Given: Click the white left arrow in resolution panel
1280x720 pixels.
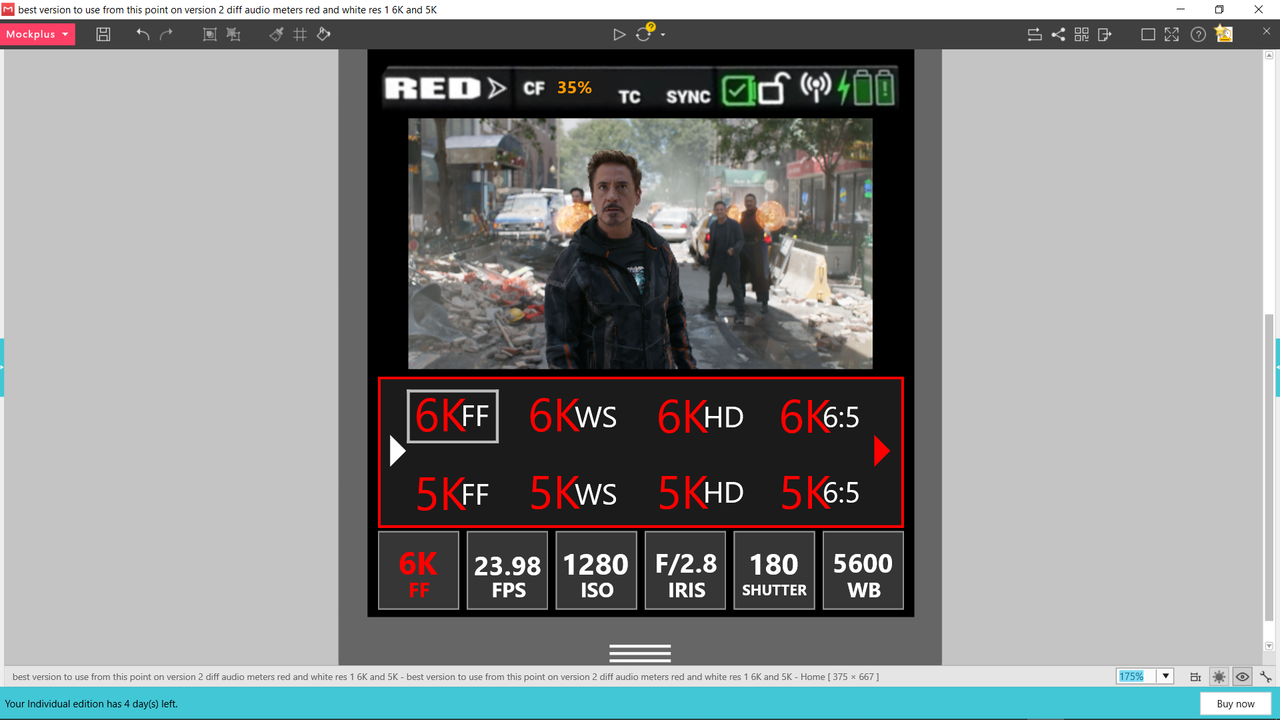Looking at the screenshot, I should tap(397, 451).
